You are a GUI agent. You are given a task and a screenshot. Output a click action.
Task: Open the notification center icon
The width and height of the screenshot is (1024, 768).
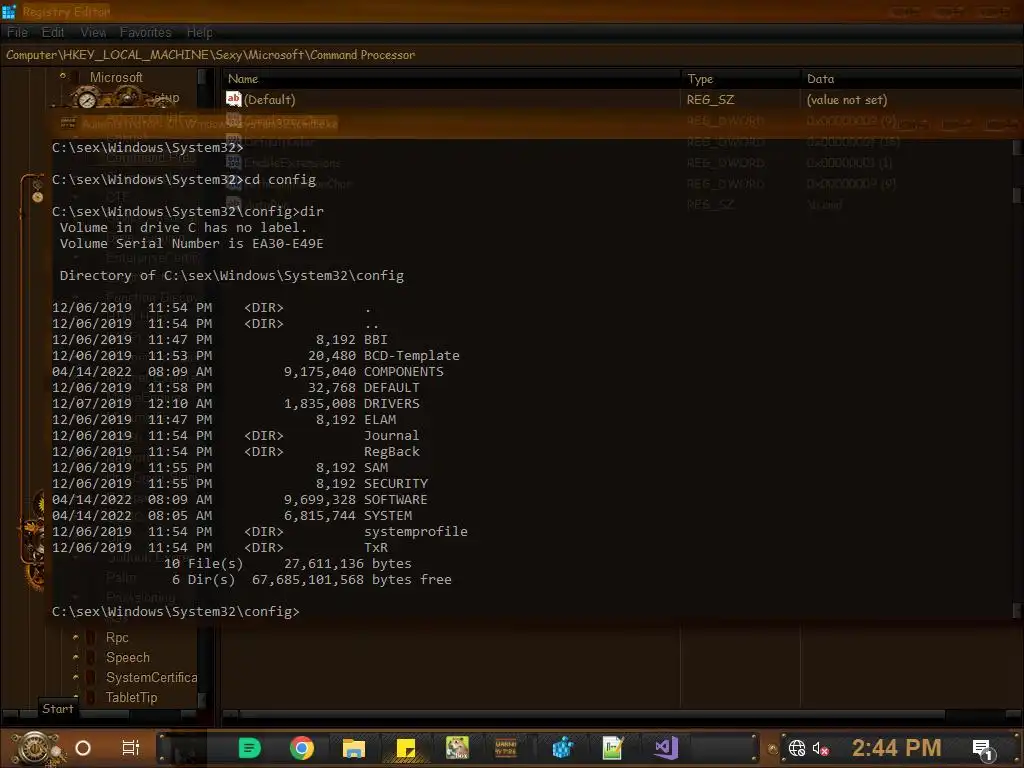pyautogui.click(x=984, y=749)
